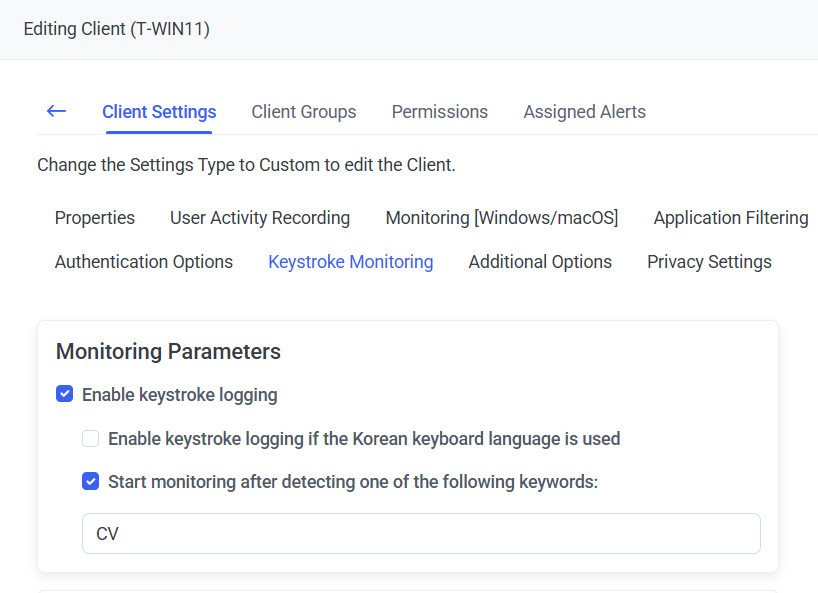818x593 pixels.
Task: Open Monitoring [Windows/macOS] settings
Action: click(x=501, y=218)
